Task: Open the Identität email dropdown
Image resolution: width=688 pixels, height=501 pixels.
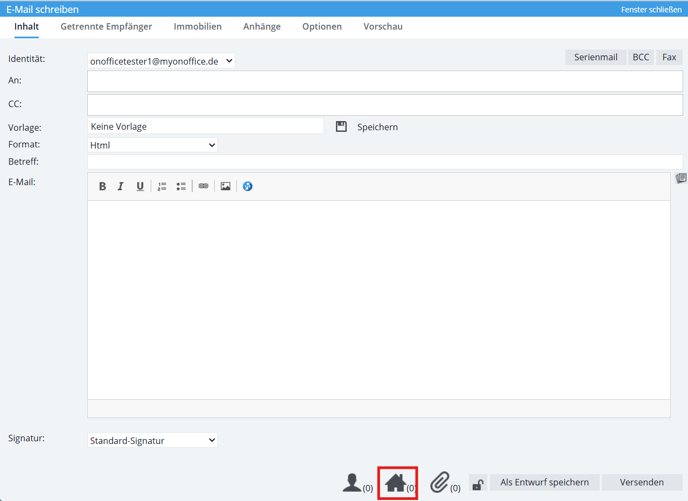Action: coord(161,61)
